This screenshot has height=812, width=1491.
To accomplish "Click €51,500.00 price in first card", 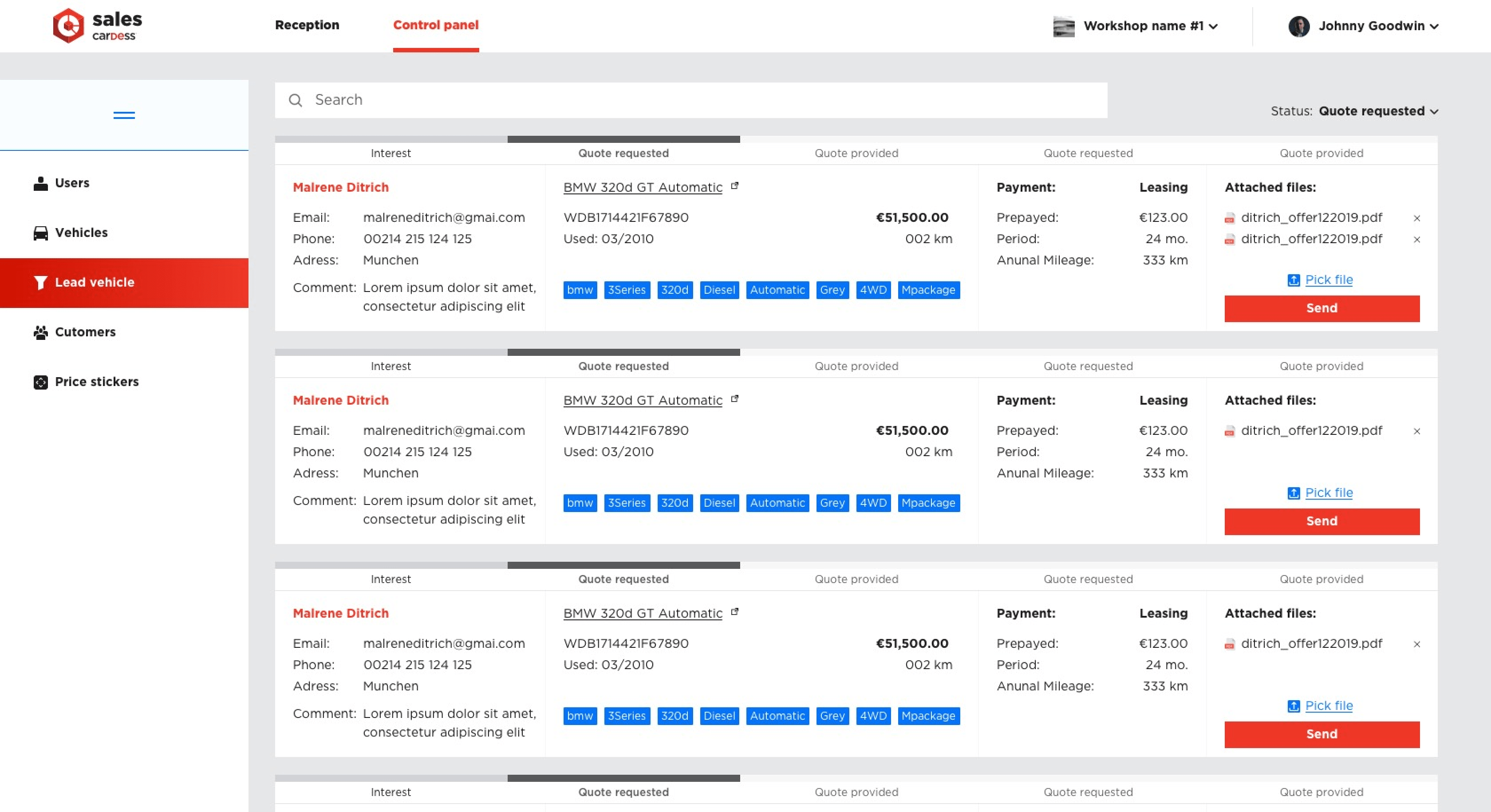I will (x=912, y=218).
